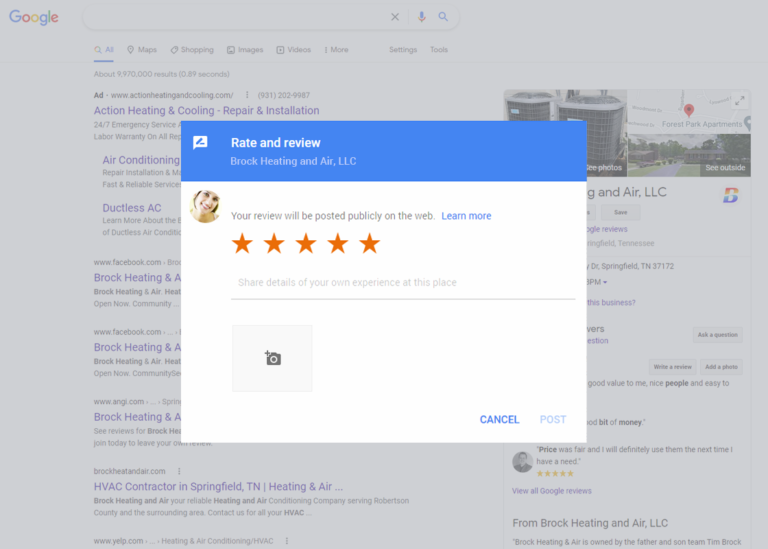Viewport: 768px width, 549px height.
Task: Expand the business hours dropdown arrow
Action: click(605, 283)
